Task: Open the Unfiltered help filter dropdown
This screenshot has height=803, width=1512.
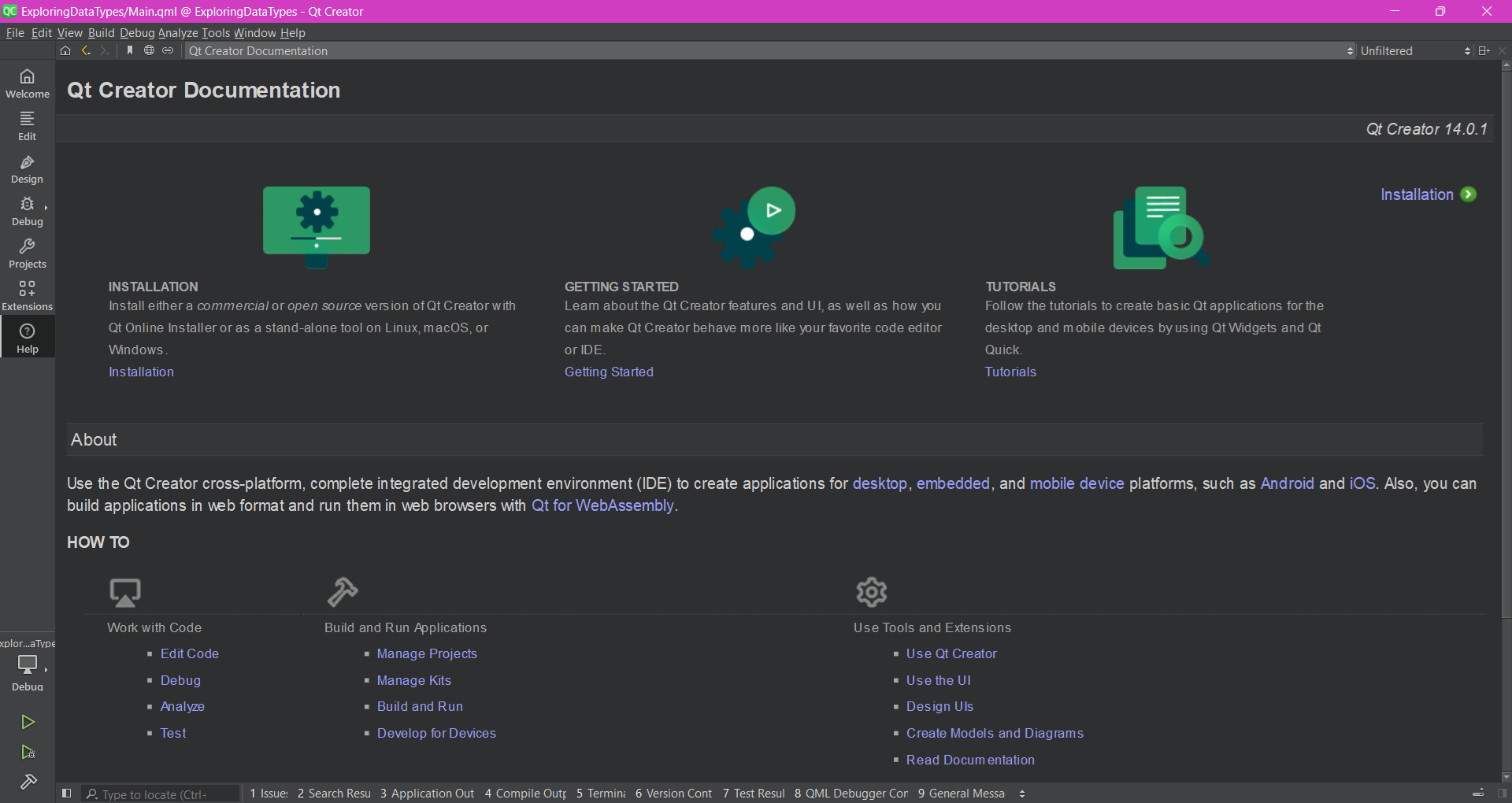Action: point(1415,50)
